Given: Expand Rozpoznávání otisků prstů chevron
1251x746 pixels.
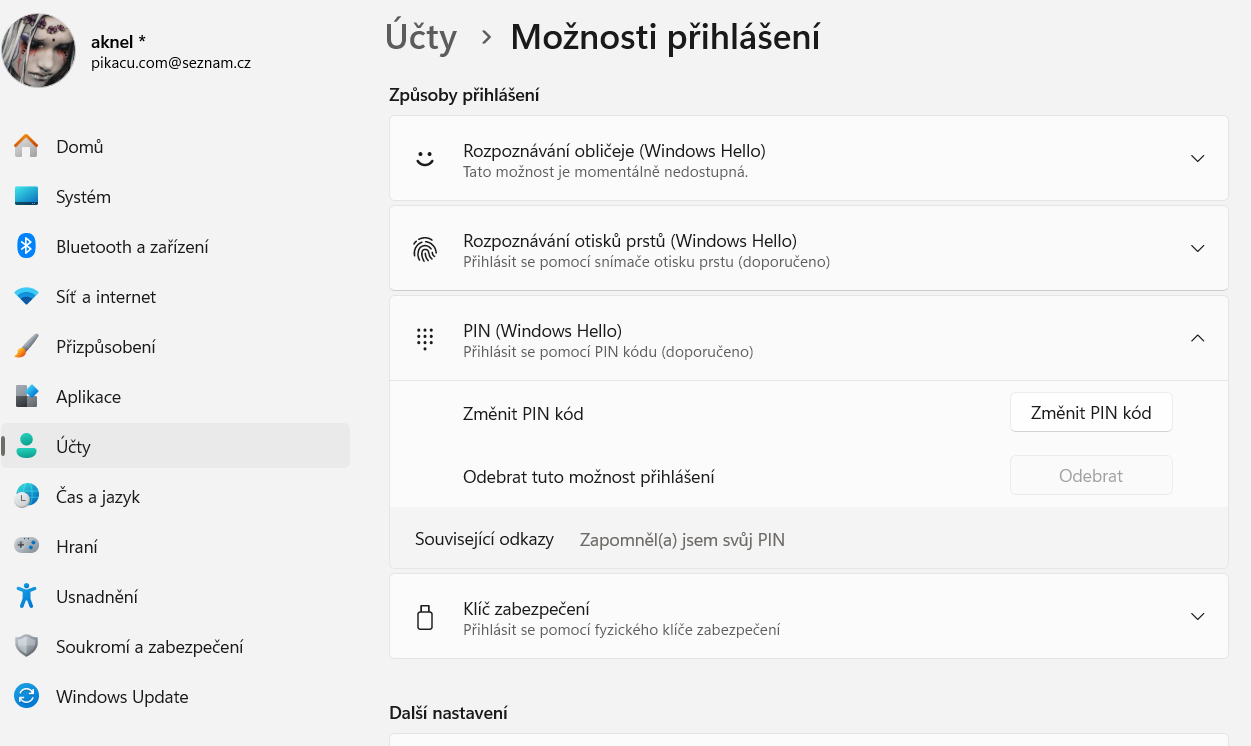Looking at the screenshot, I should click(x=1198, y=248).
